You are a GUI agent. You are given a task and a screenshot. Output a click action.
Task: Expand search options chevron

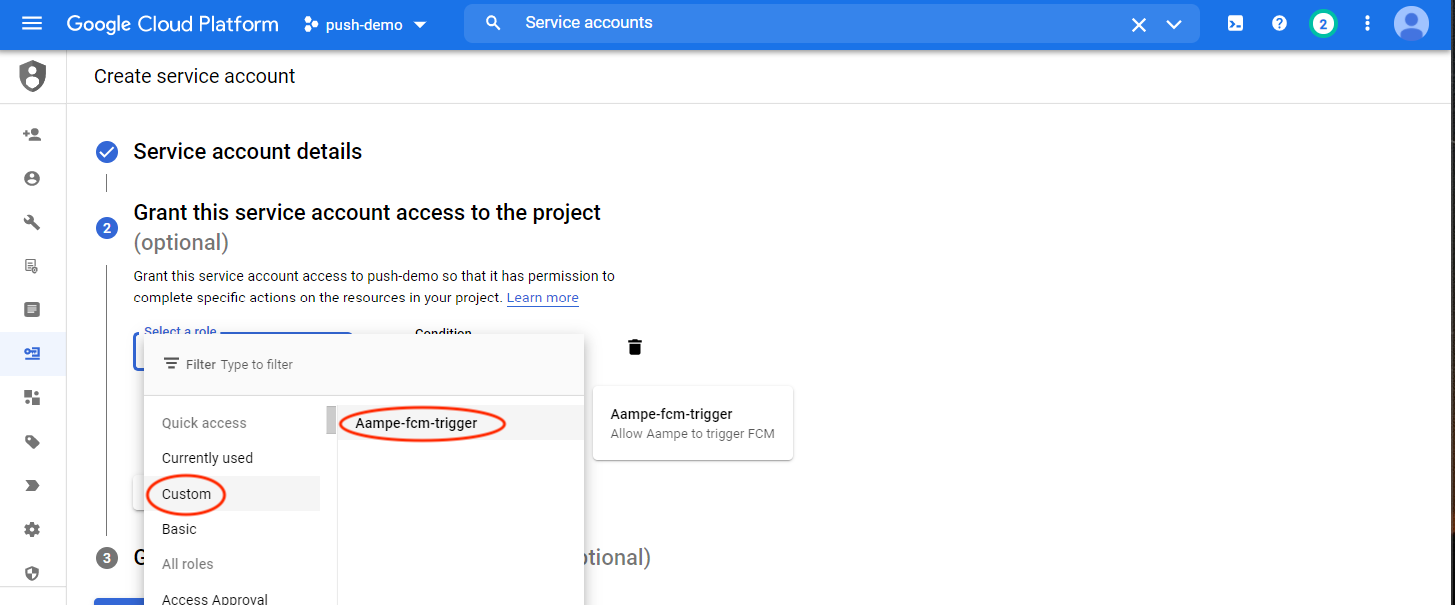pyautogui.click(x=1174, y=25)
